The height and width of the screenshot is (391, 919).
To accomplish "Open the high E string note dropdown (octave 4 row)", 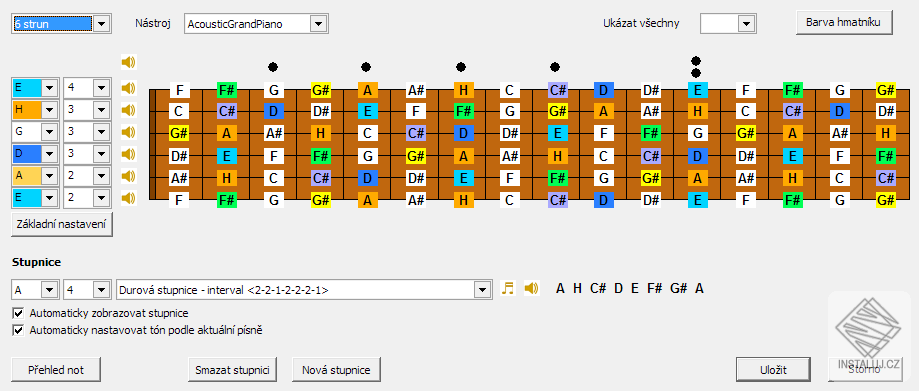I will [x=50, y=89].
